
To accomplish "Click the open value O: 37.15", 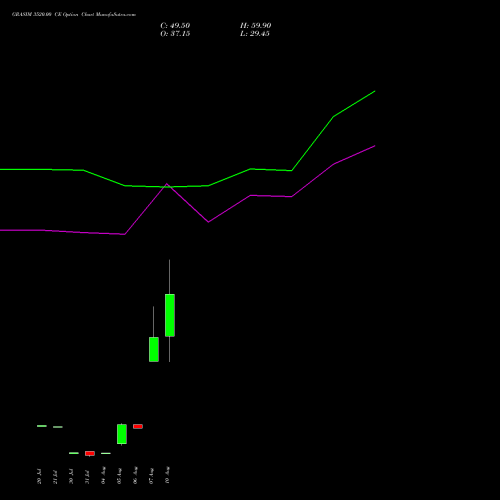I will [x=175, y=34].
